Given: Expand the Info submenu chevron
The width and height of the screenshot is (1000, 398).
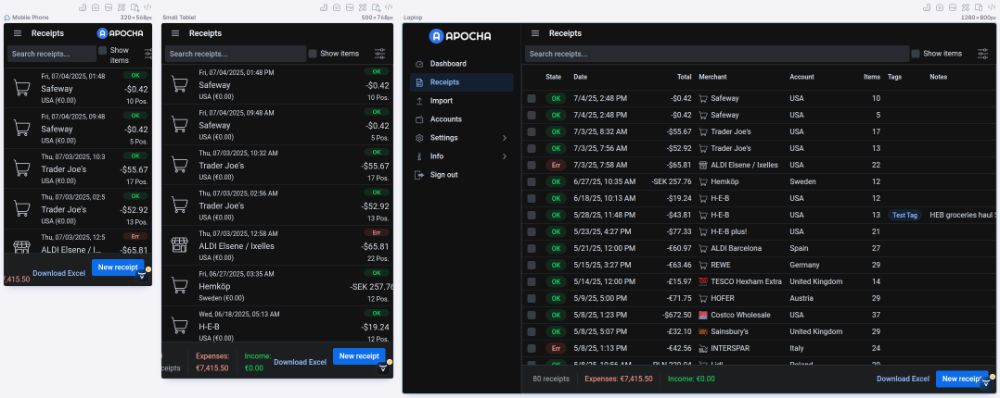Looking at the screenshot, I should click(504, 156).
